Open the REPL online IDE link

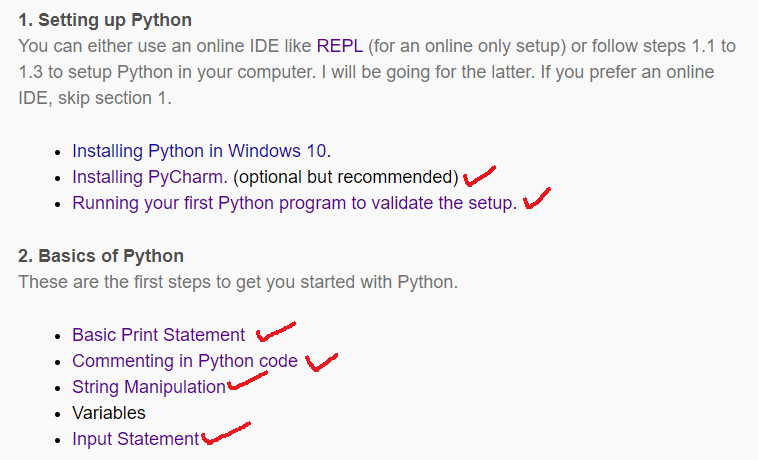343,46
